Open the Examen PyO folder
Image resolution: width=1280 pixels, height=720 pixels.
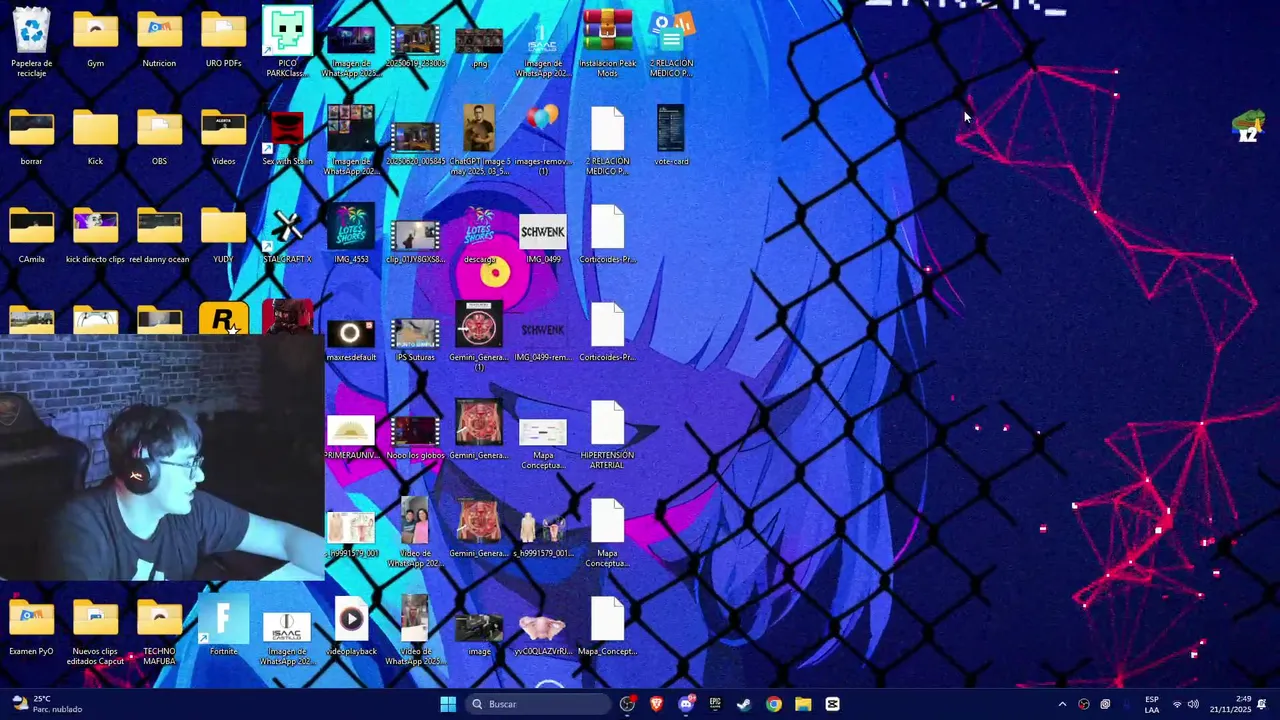tap(31, 627)
